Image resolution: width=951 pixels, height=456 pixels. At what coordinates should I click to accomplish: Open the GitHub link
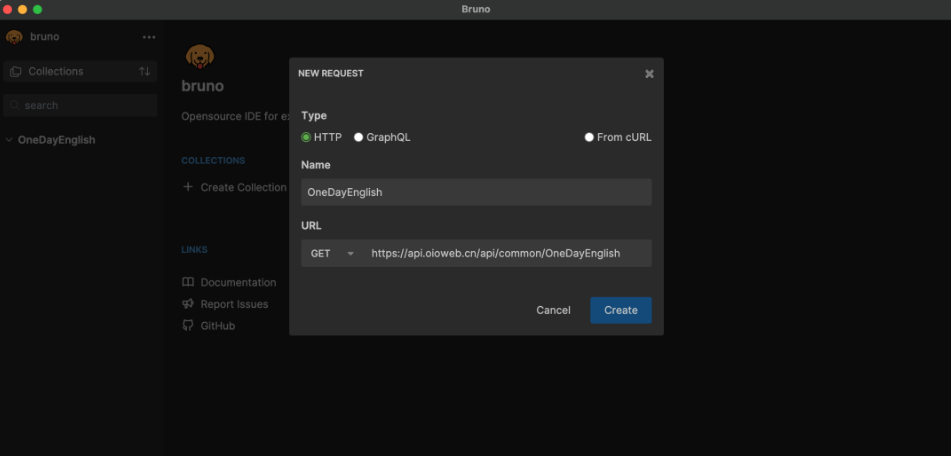tap(218, 326)
